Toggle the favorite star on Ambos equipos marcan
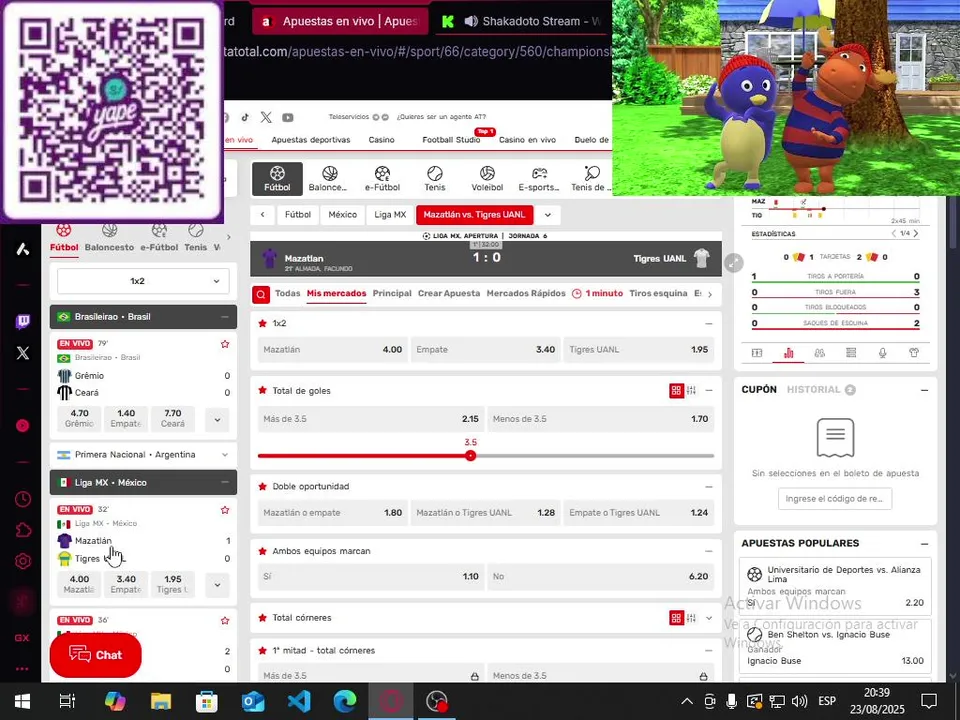This screenshot has width=960, height=720. click(x=263, y=552)
